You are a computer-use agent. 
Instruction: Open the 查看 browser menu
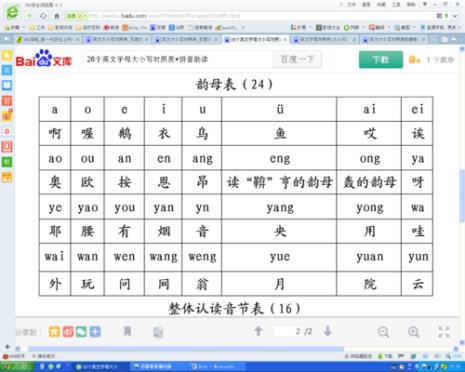tap(366, 5)
